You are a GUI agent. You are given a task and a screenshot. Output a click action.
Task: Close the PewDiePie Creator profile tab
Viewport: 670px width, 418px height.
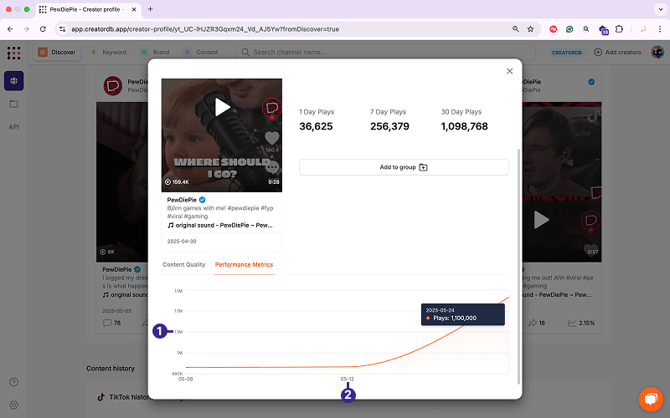tap(134, 9)
